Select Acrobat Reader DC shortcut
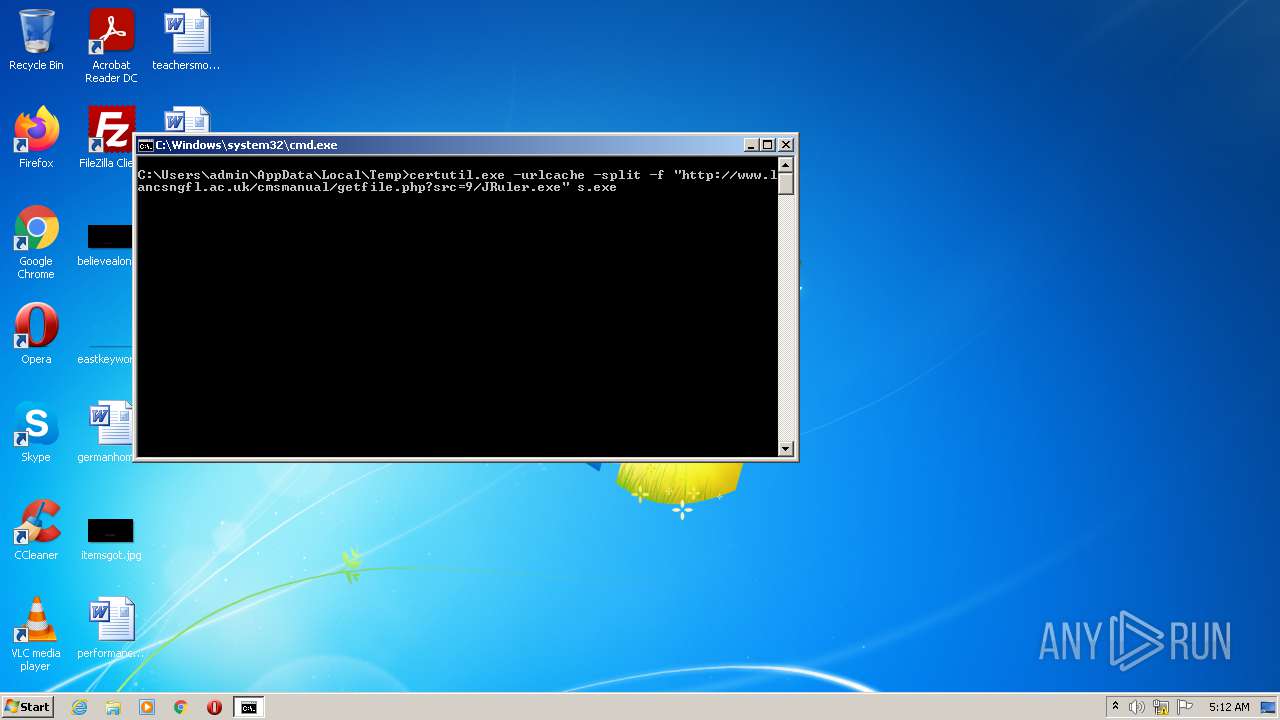This screenshot has height=720, width=1280. coord(111,46)
